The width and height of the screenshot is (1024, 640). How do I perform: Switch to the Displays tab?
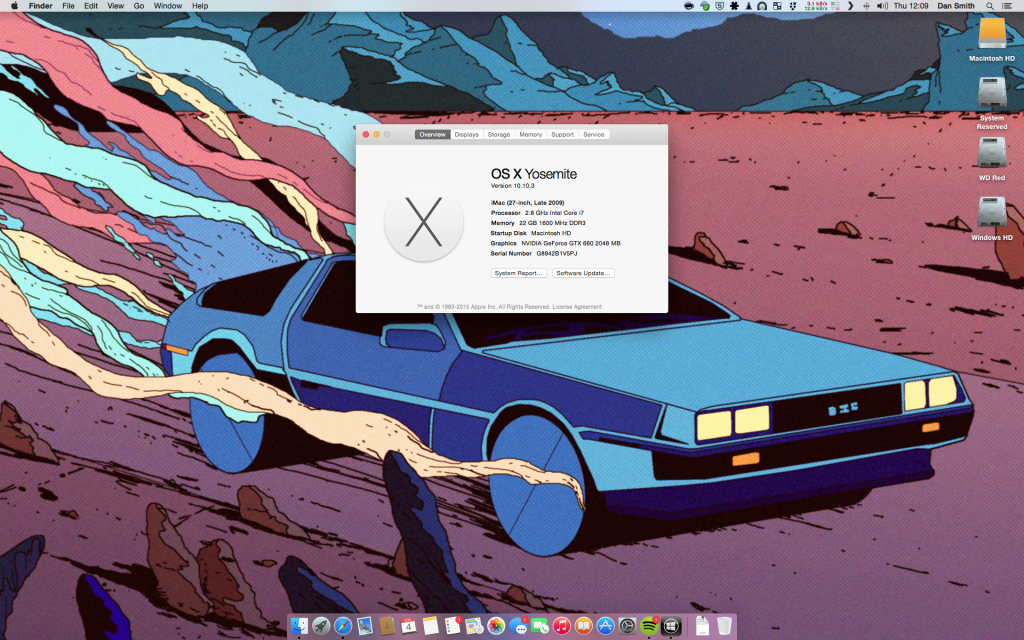(x=467, y=135)
